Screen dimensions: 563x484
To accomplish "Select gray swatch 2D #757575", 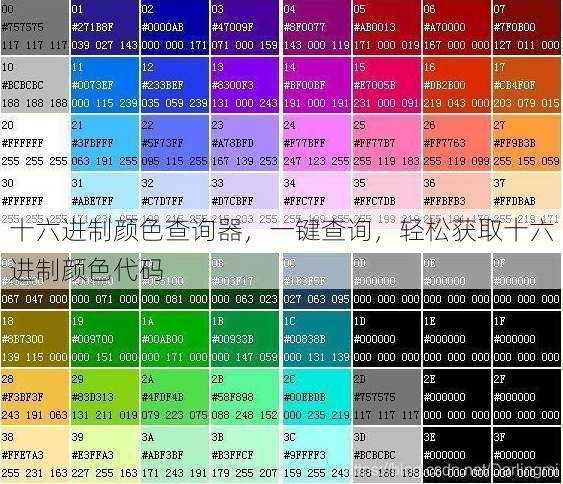I will pyautogui.click(x=386, y=397).
